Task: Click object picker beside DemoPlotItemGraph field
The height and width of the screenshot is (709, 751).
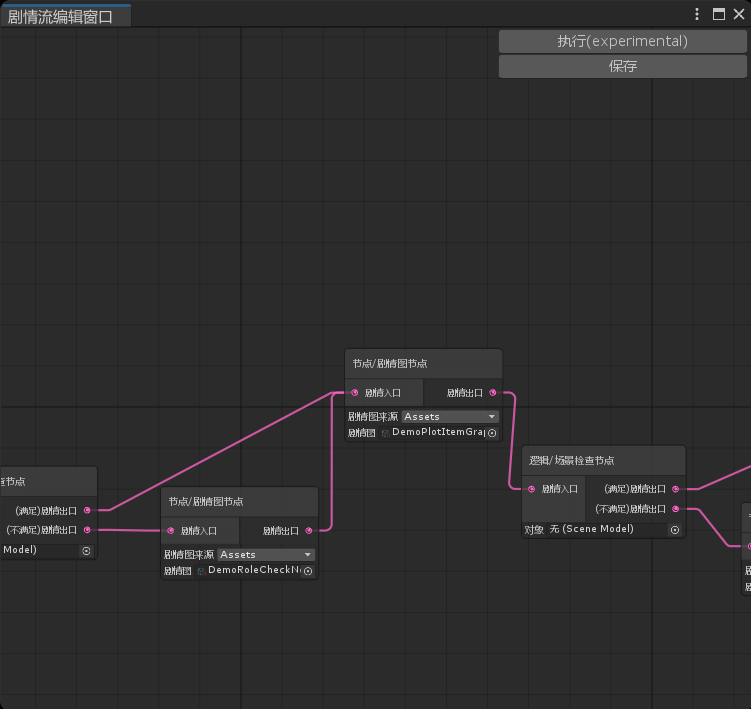Action: (x=492, y=433)
